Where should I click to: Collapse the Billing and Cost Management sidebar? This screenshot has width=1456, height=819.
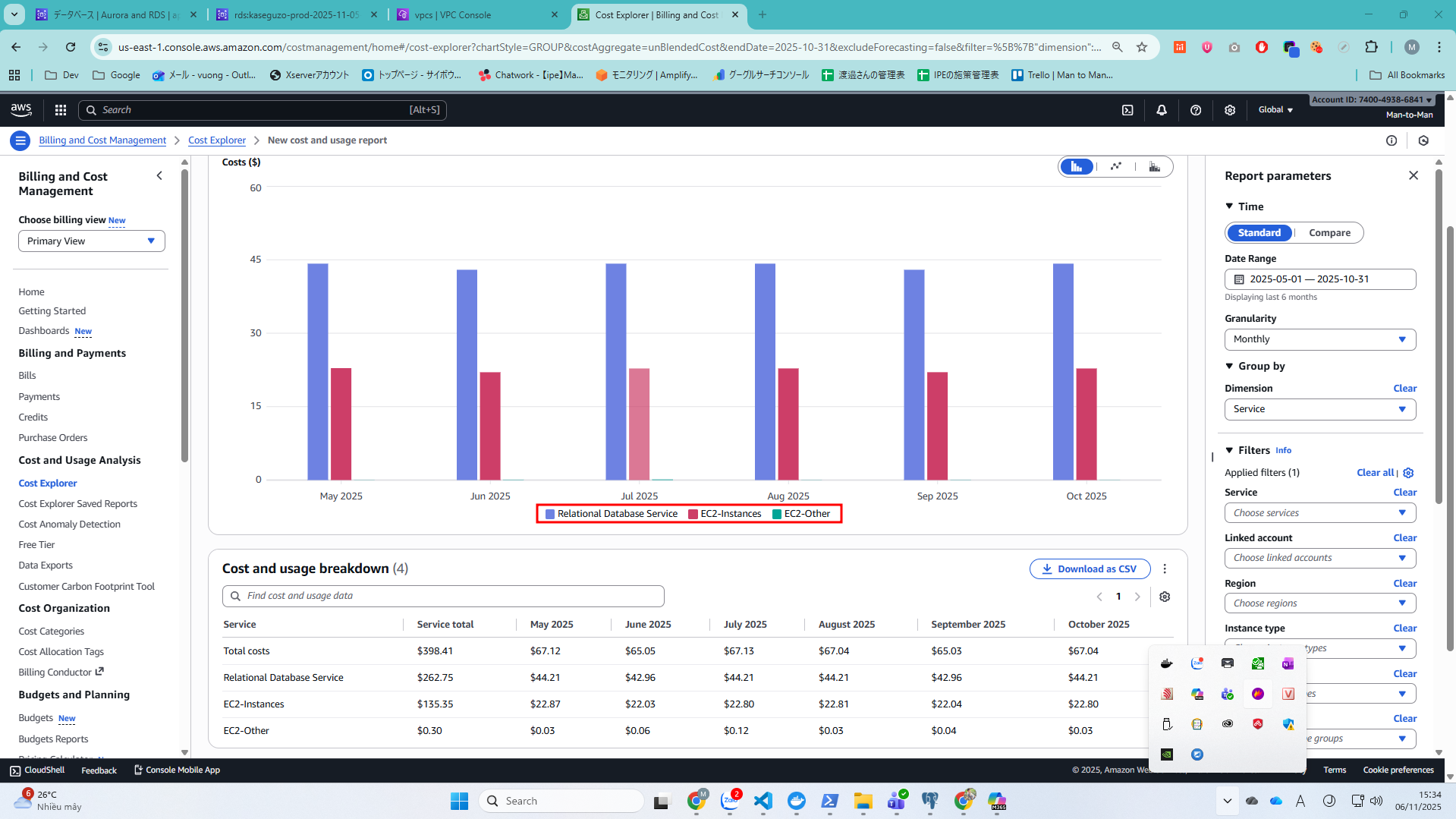click(x=159, y=176)
